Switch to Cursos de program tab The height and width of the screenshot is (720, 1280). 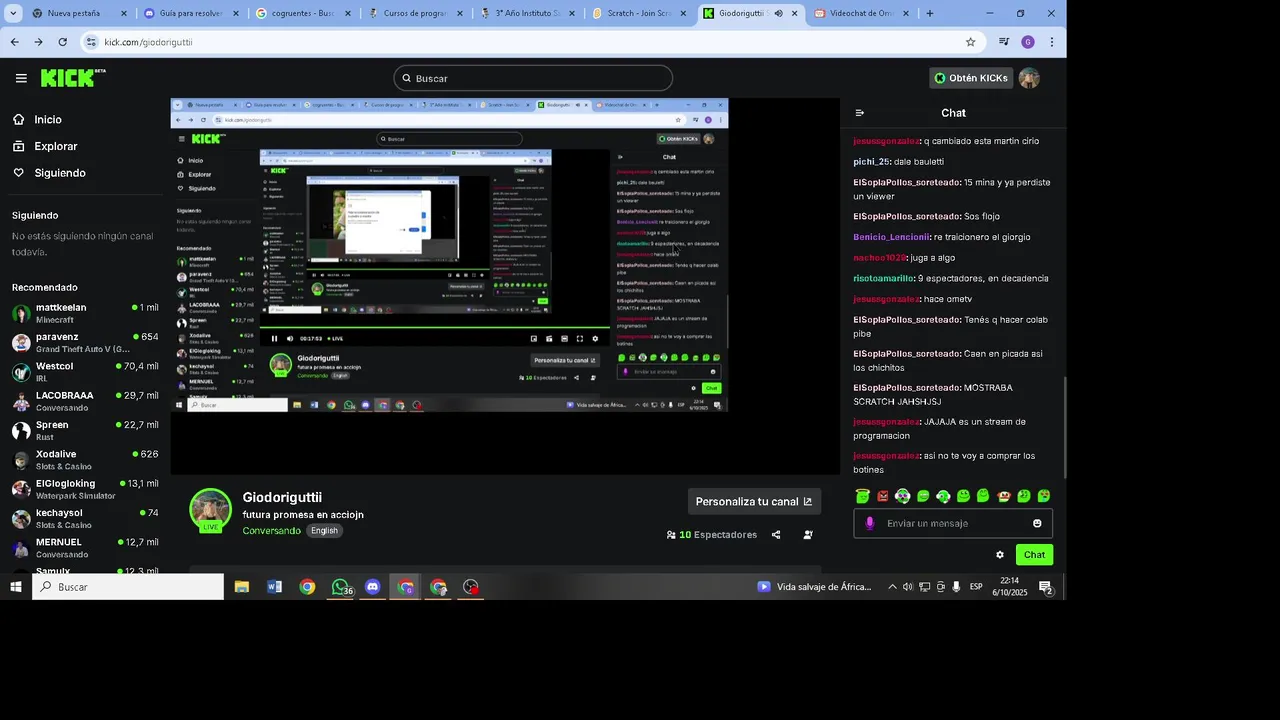415,14
